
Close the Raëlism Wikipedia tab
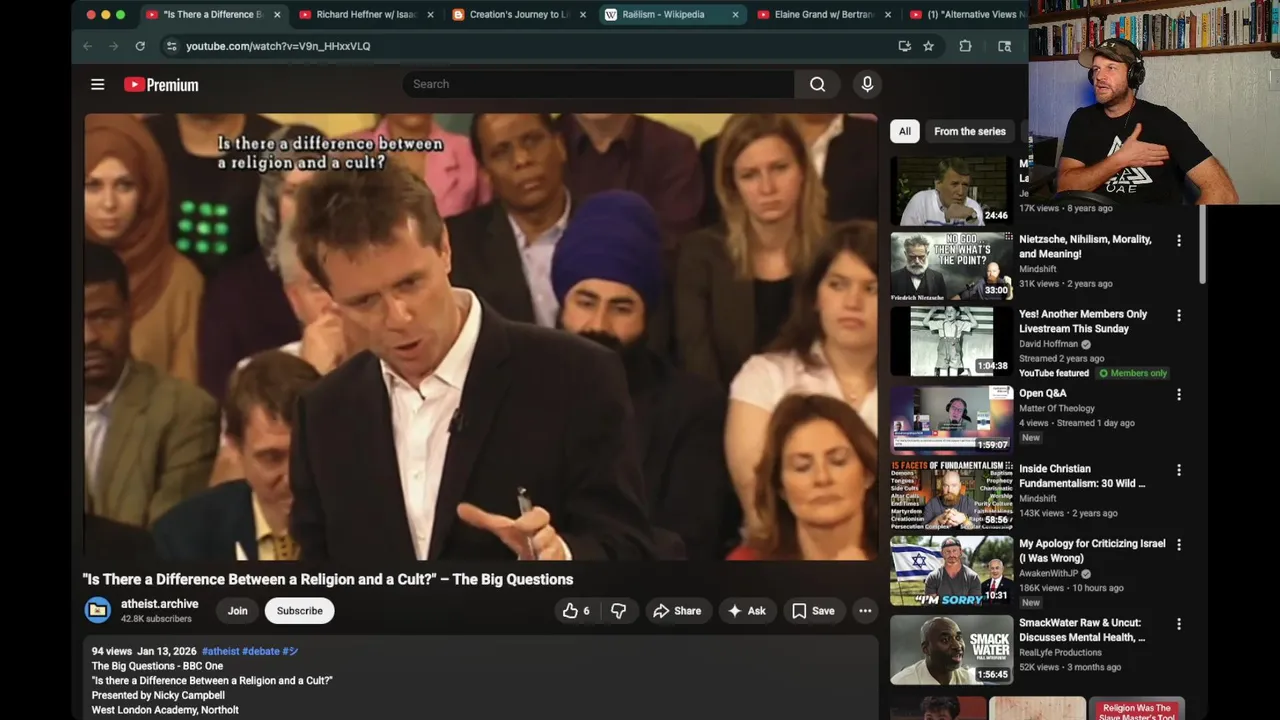[736, 15]
